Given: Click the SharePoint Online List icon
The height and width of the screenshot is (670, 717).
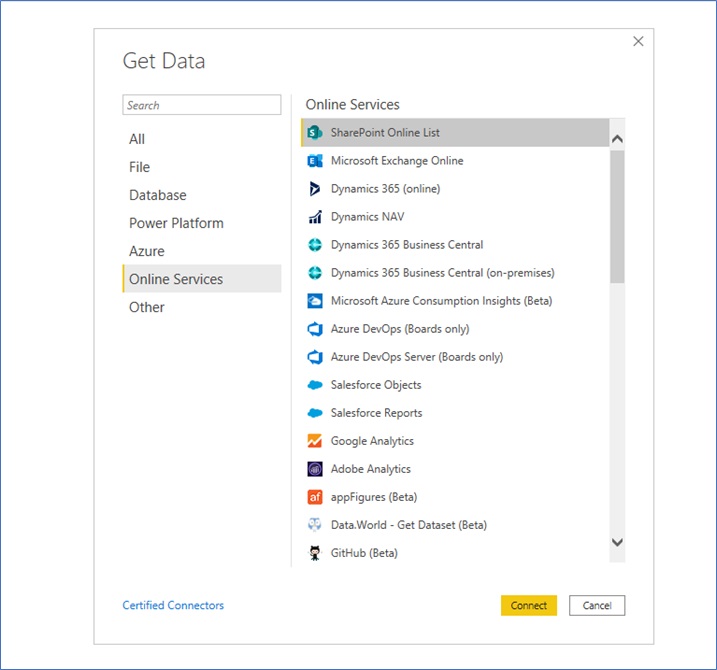Looking at the screenshot, I should pos(315,133).
